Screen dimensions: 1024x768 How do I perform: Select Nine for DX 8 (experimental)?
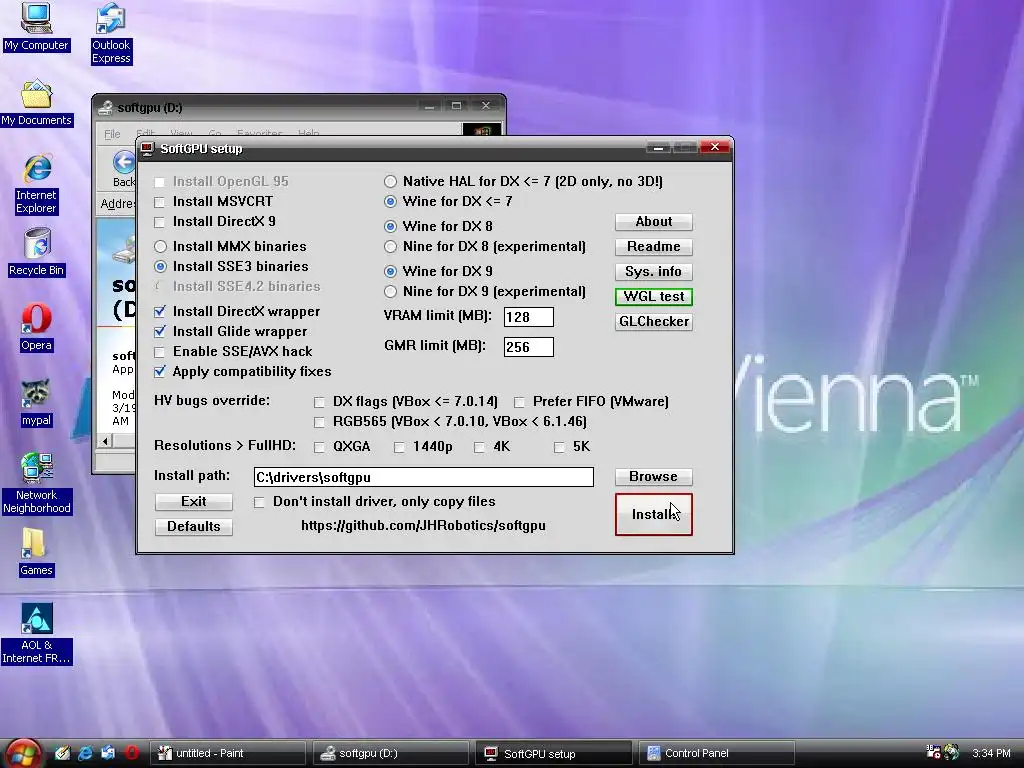[391, 247]
